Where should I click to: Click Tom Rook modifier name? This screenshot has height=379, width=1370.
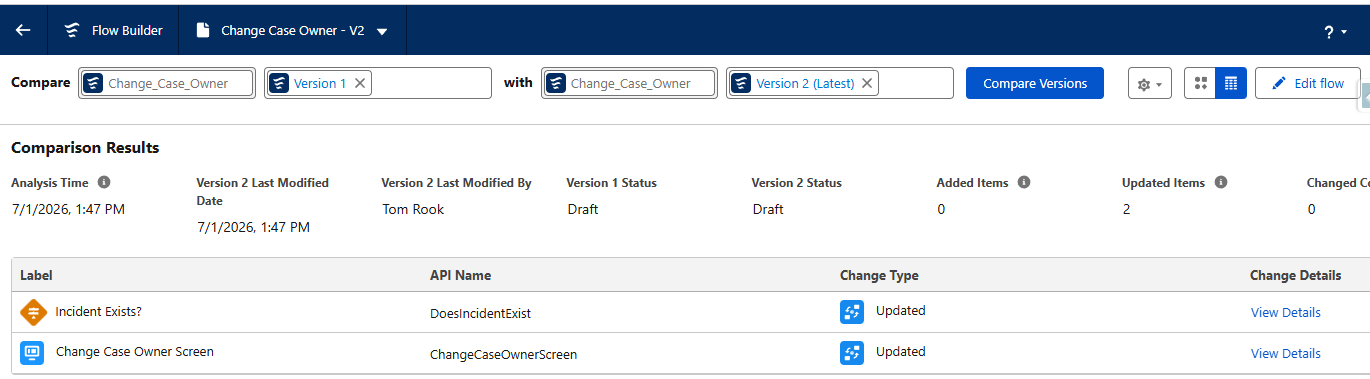(413, 209)
